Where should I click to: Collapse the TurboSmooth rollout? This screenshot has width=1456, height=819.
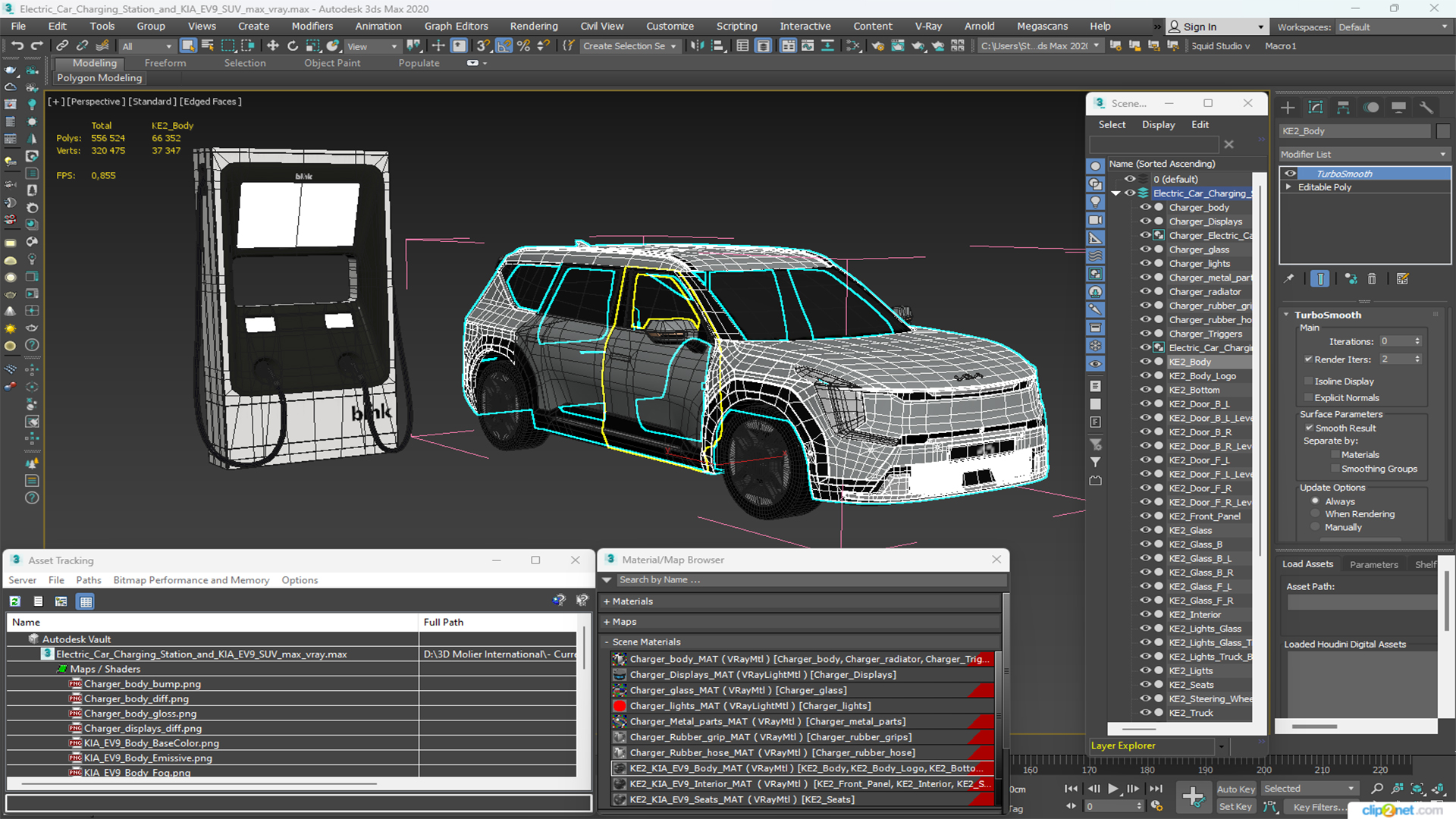[1287, 315]
